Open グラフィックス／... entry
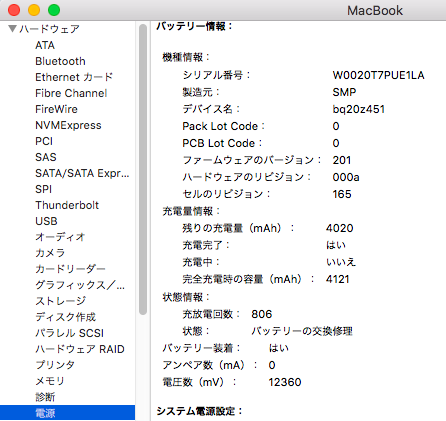Screen dimensions: 446x421 point(80,285)
